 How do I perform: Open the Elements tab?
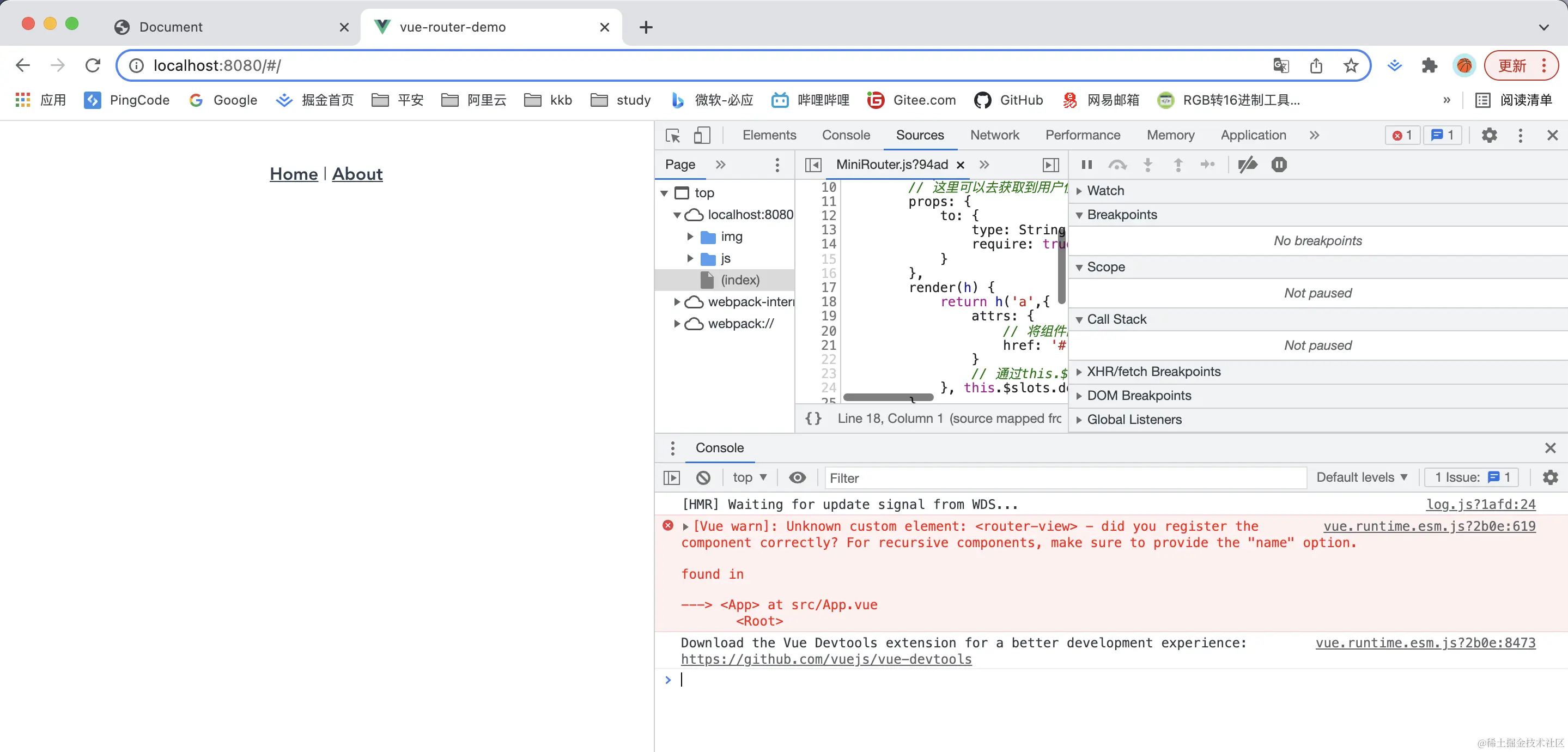769,135
